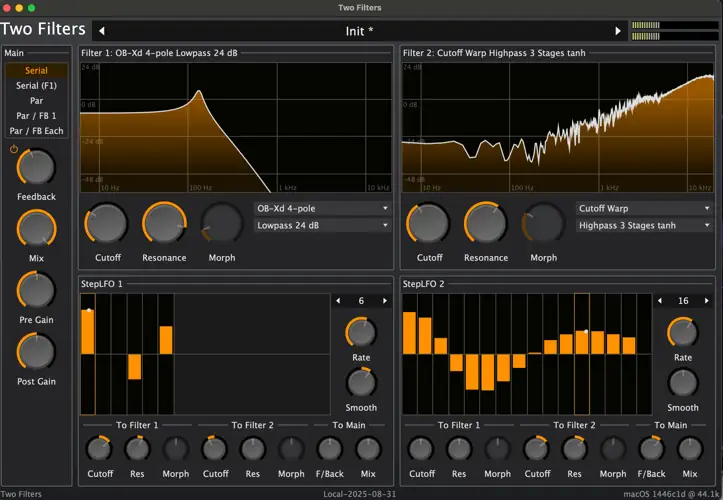The image size is (723, 500).
Task: Click the StepLFO 2 Smooth knob
Action: coord(683,382)
